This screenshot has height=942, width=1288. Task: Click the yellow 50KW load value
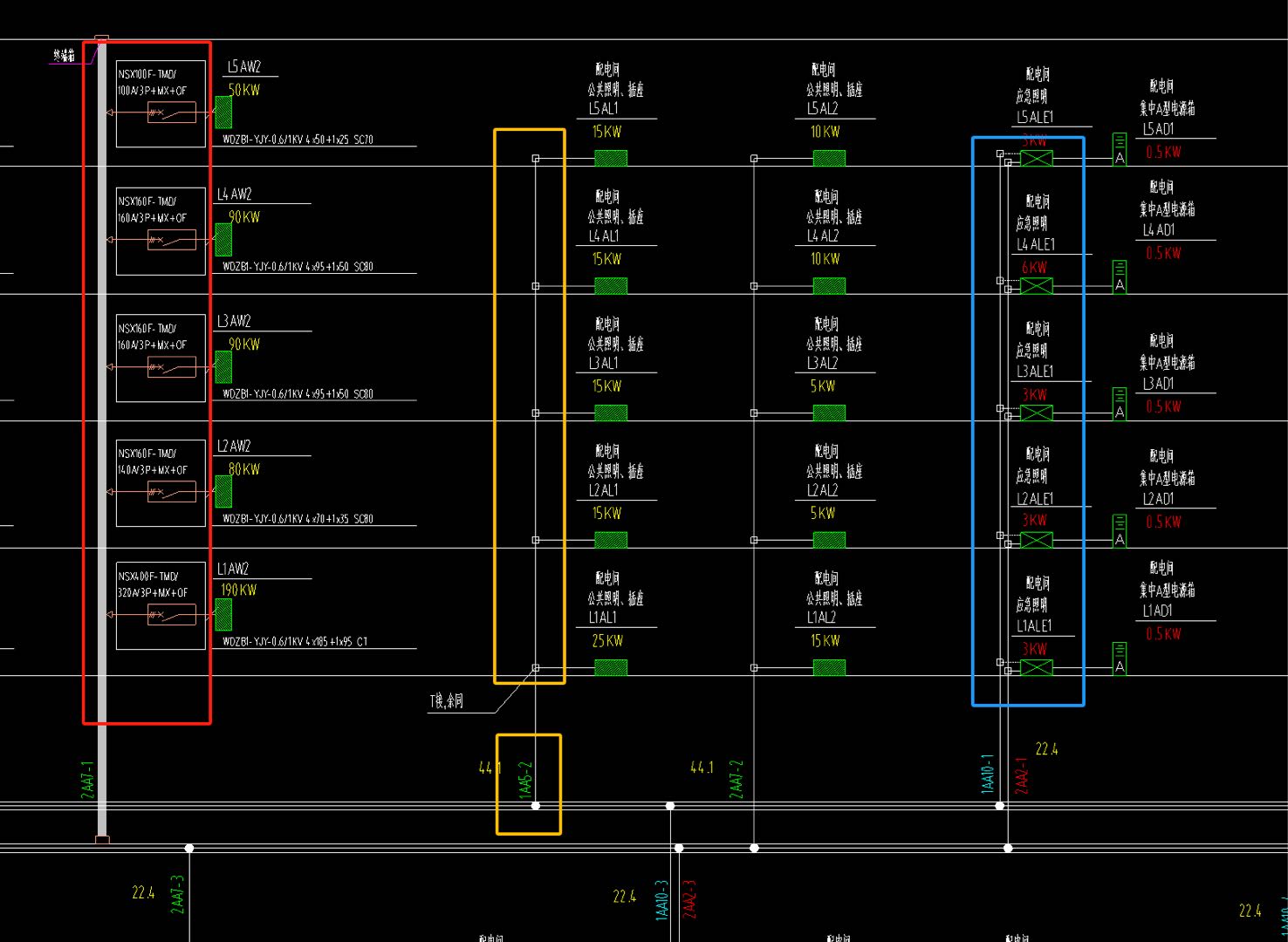pyautogui.click(x=244, y=90)
